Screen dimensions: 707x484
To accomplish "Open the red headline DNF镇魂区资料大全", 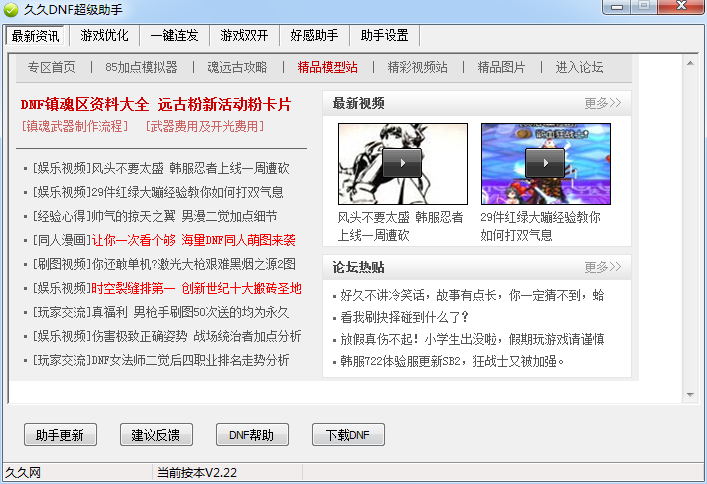I will 85,105.
